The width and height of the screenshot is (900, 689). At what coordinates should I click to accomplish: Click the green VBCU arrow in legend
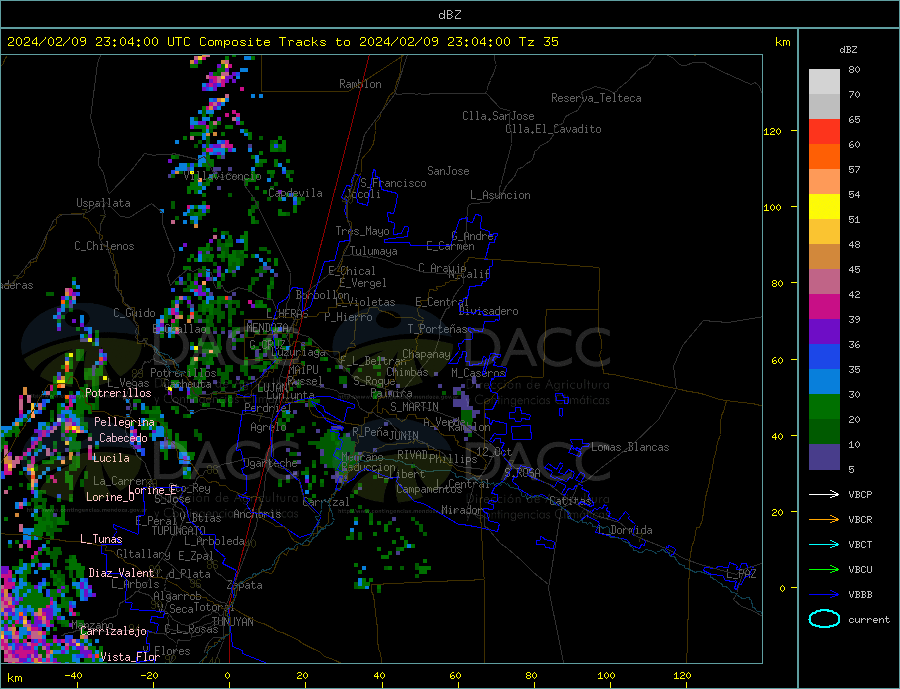click(x=824, y=570)
